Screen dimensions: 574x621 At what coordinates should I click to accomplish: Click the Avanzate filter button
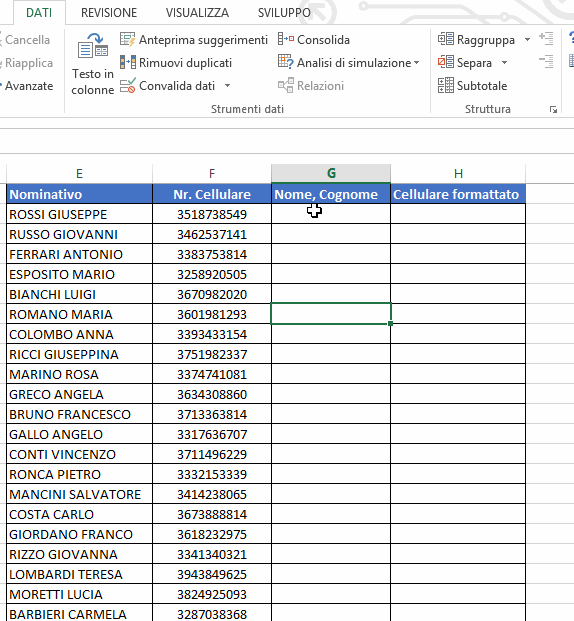click(27, 86)
